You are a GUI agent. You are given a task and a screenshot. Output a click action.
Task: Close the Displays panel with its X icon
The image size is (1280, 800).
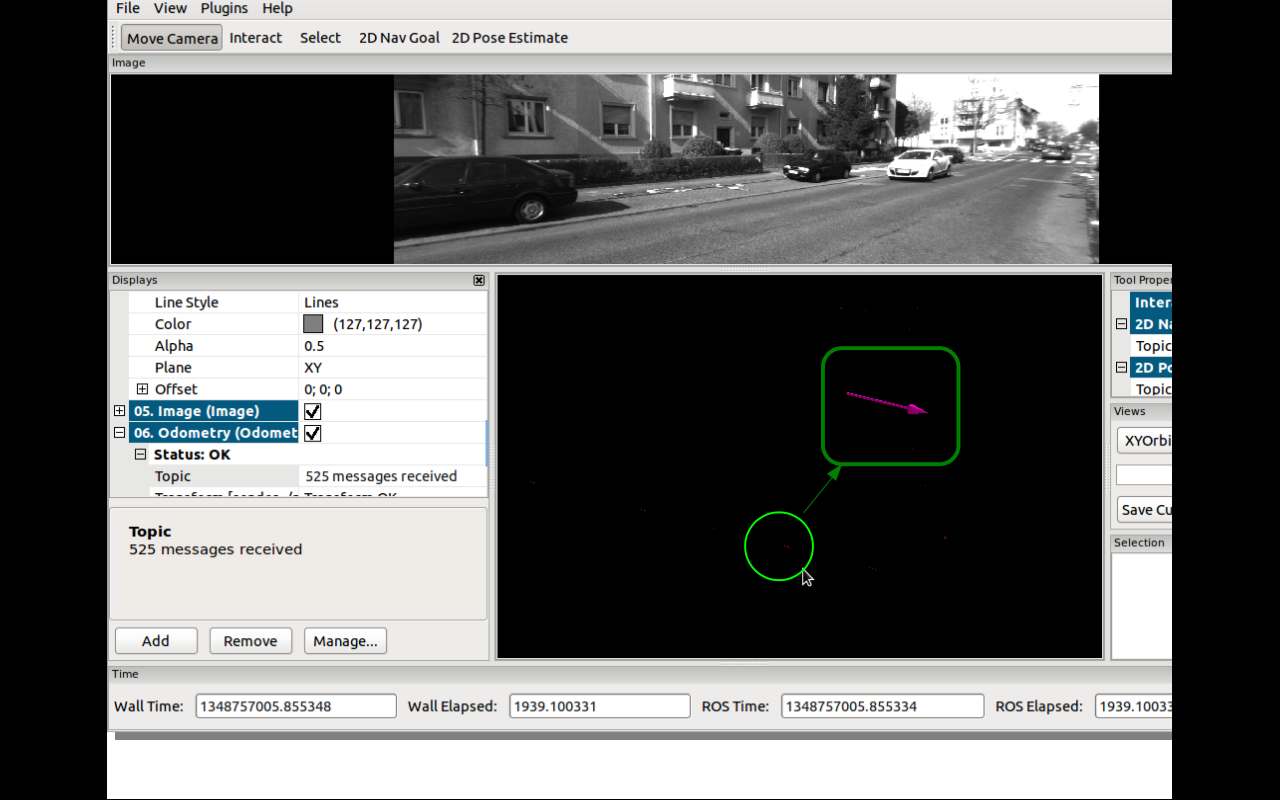coord(479,281)
